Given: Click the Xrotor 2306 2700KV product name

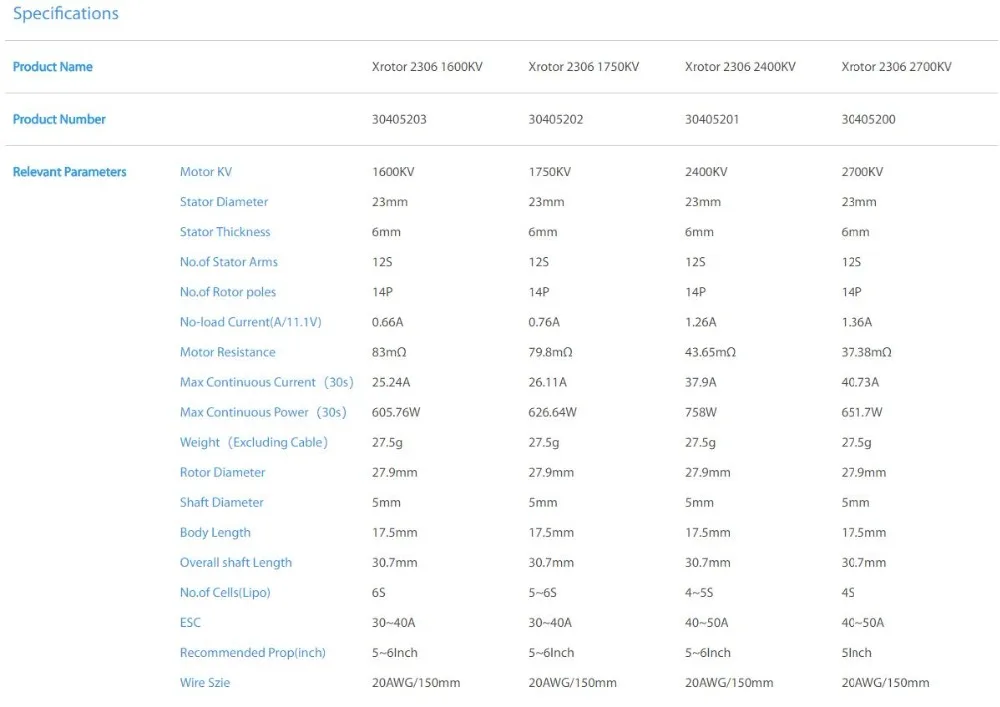Looking at the screenshot, I should (896, 67).
